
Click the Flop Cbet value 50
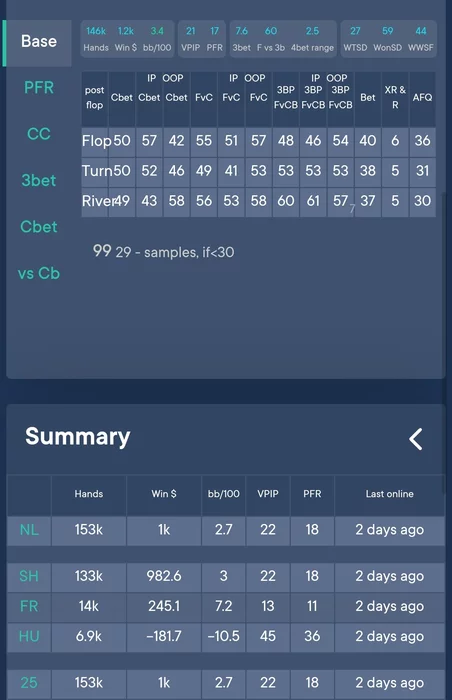(121, 141)
